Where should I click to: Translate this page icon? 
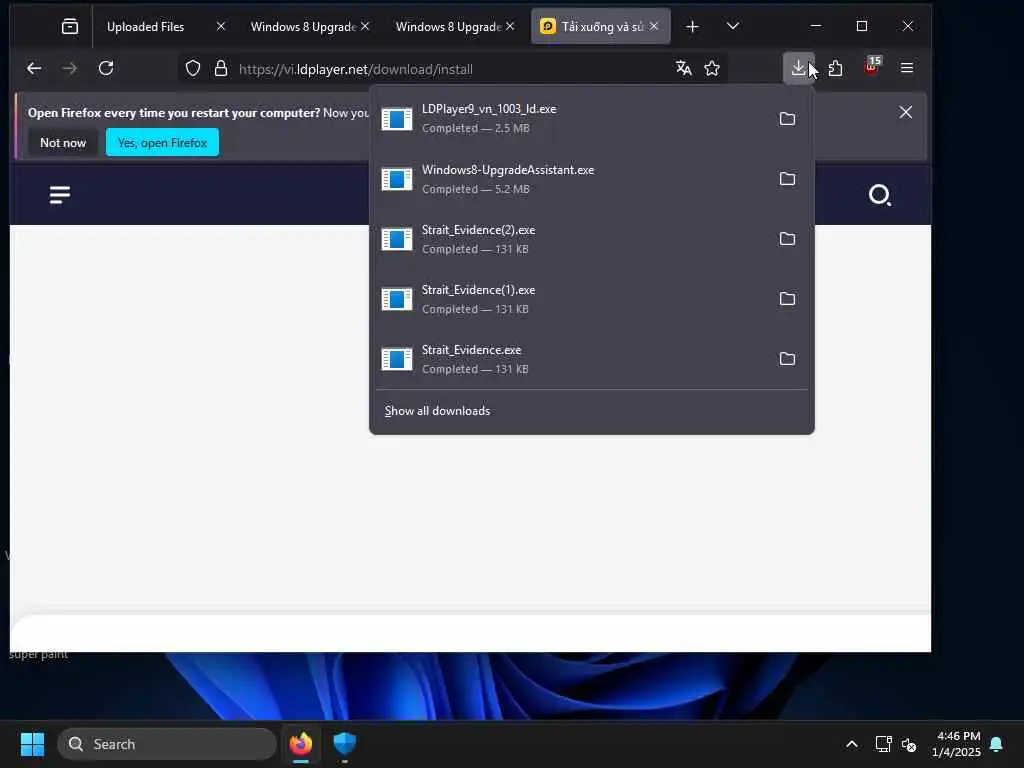(684, 68)
